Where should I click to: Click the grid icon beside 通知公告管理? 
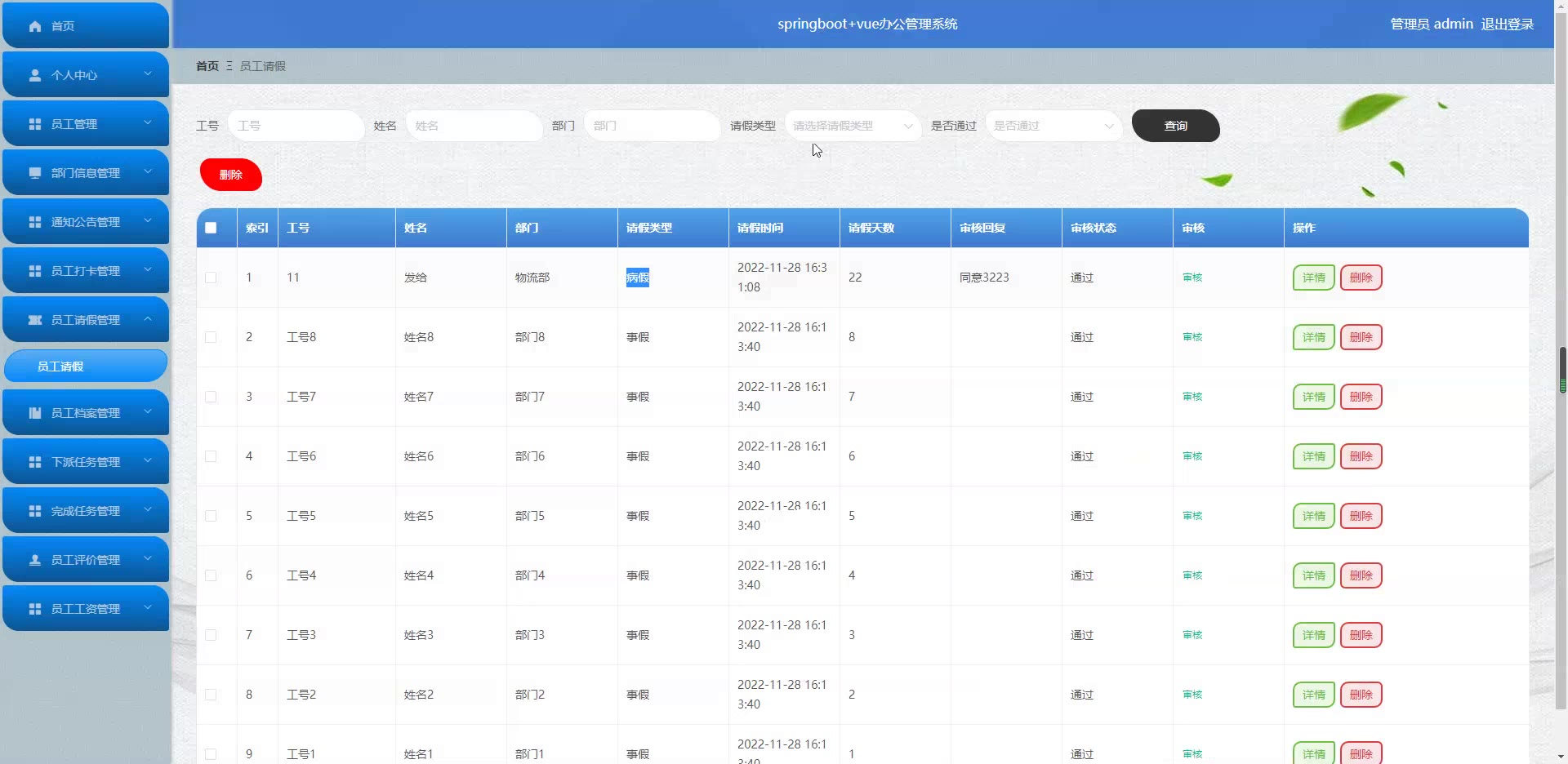point(35,222)
